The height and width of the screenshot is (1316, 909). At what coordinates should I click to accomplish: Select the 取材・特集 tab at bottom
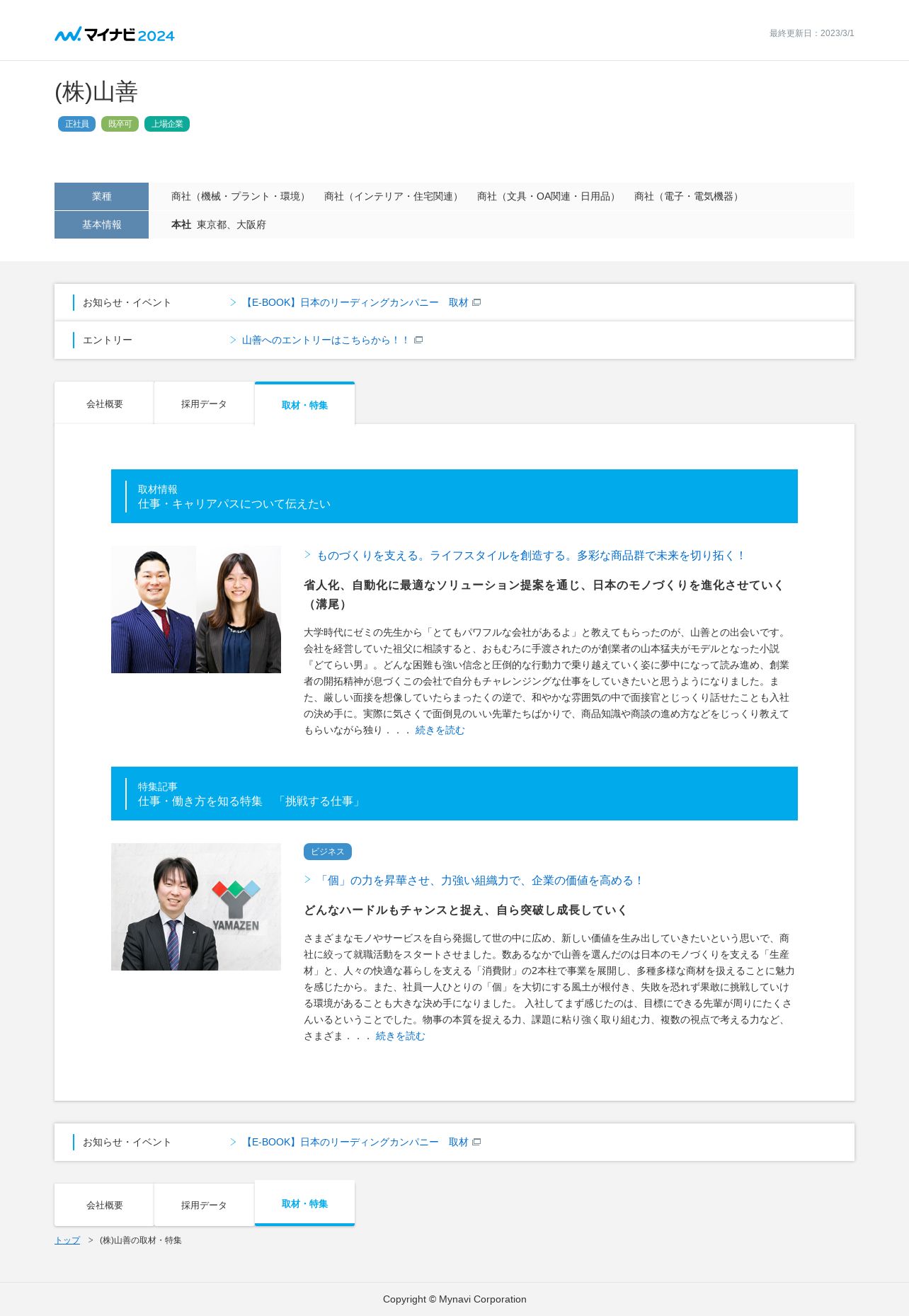pyautogui.click(x=304, y=1203)
